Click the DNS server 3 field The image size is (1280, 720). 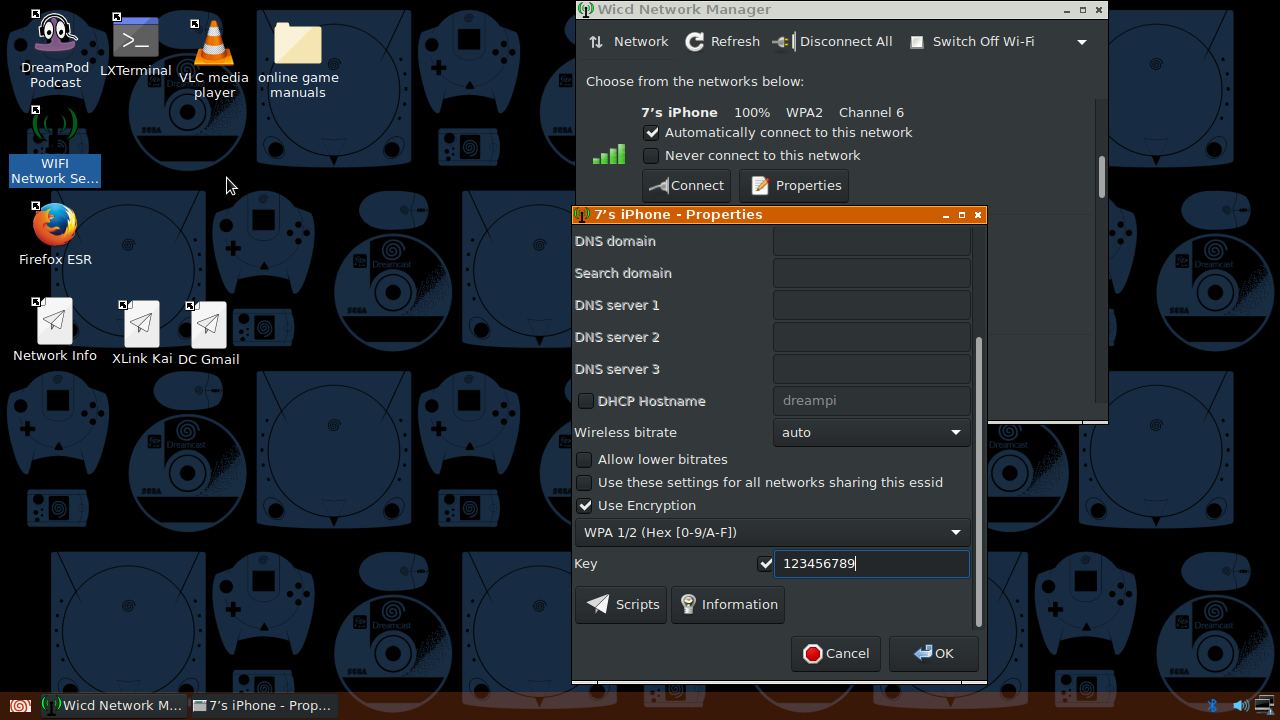pyautogui.click(x=872, y=369)
